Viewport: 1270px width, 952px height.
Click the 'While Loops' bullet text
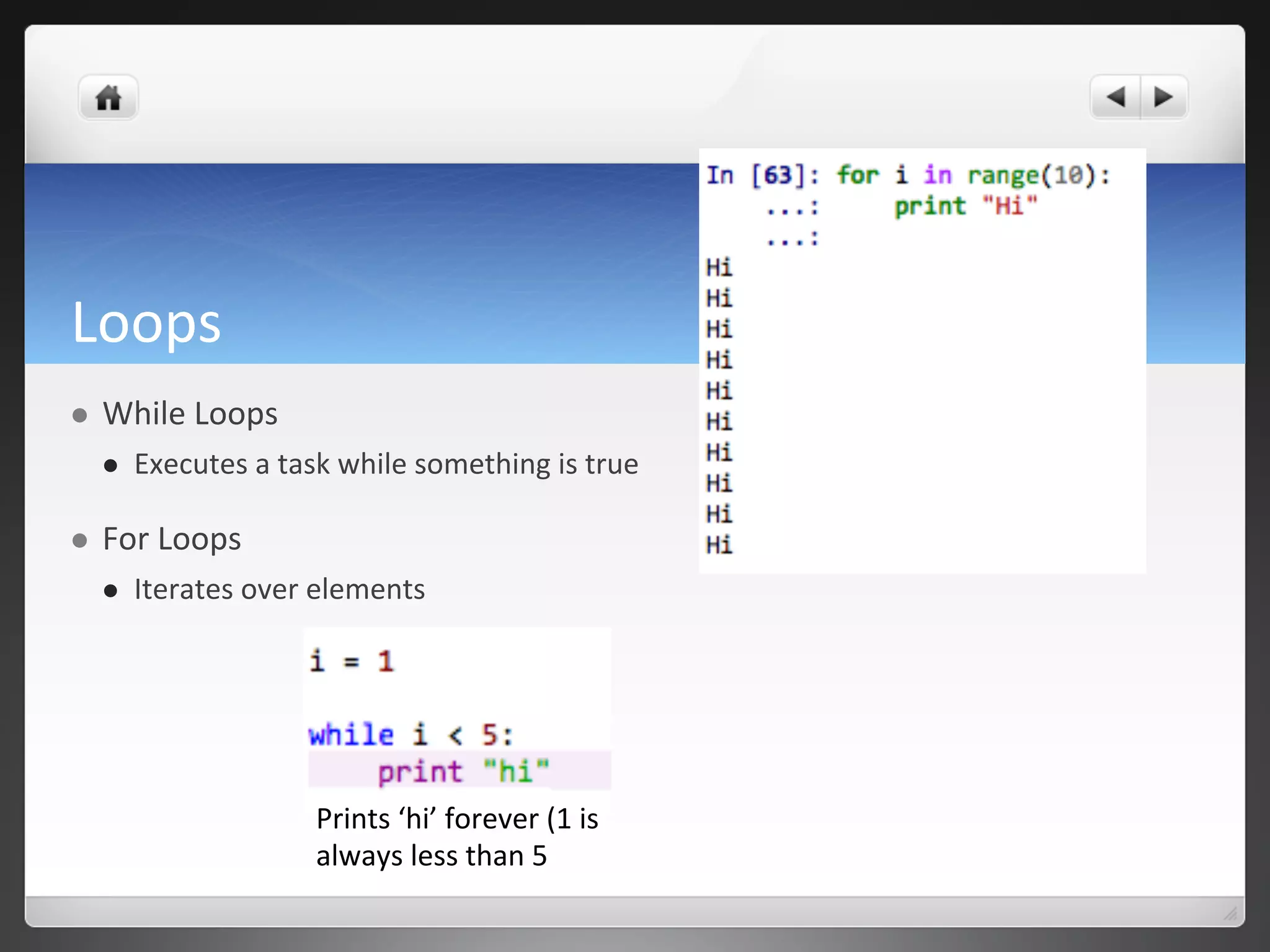190,414
